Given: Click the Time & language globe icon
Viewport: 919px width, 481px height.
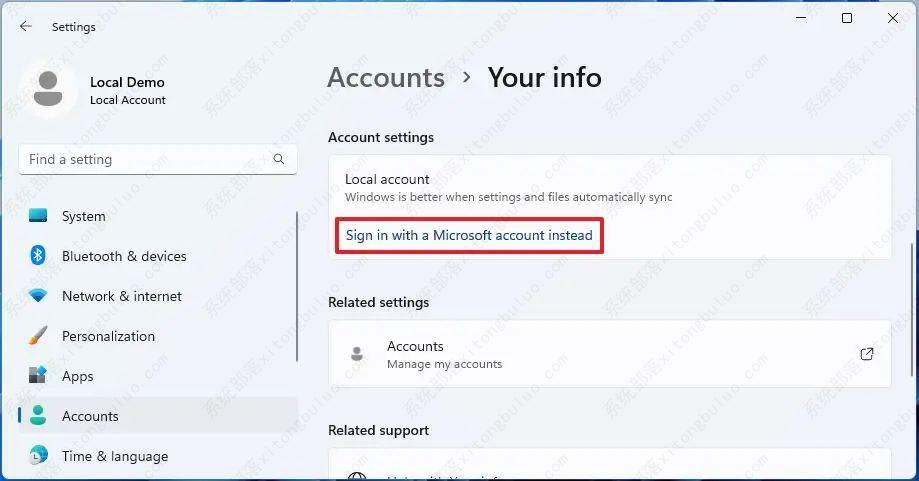Looking at the screenshot, I should [39, 456].
